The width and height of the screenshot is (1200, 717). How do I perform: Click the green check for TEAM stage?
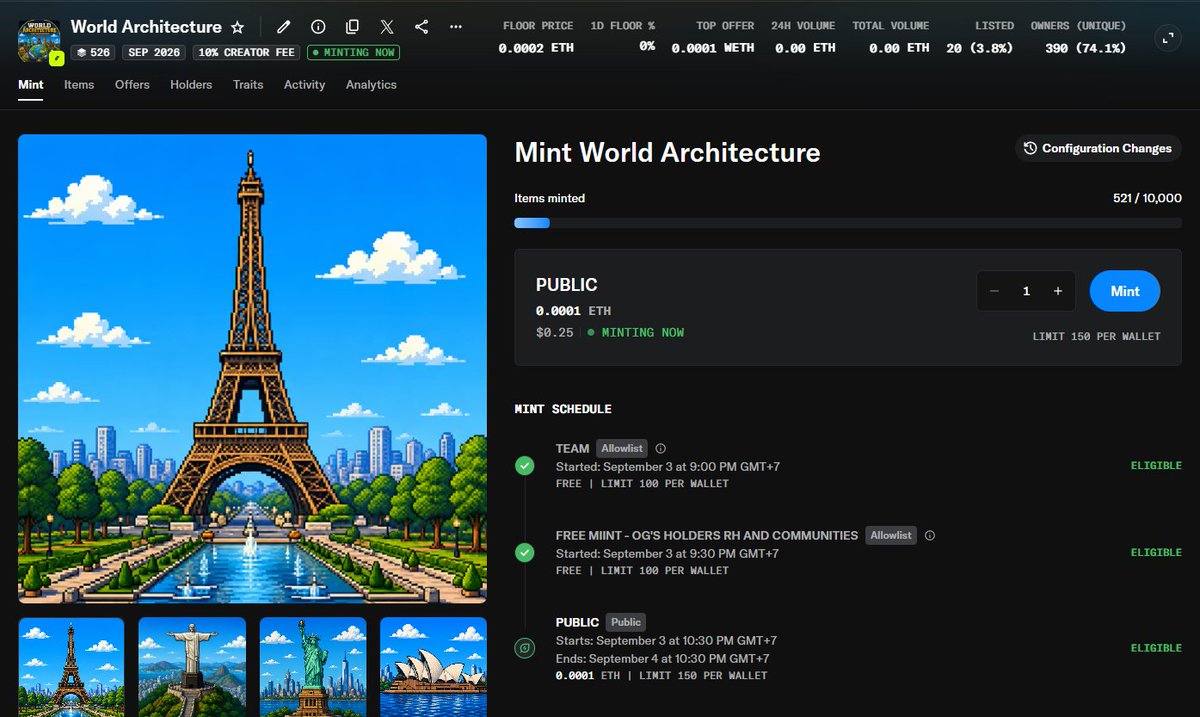tap(524, 465)
